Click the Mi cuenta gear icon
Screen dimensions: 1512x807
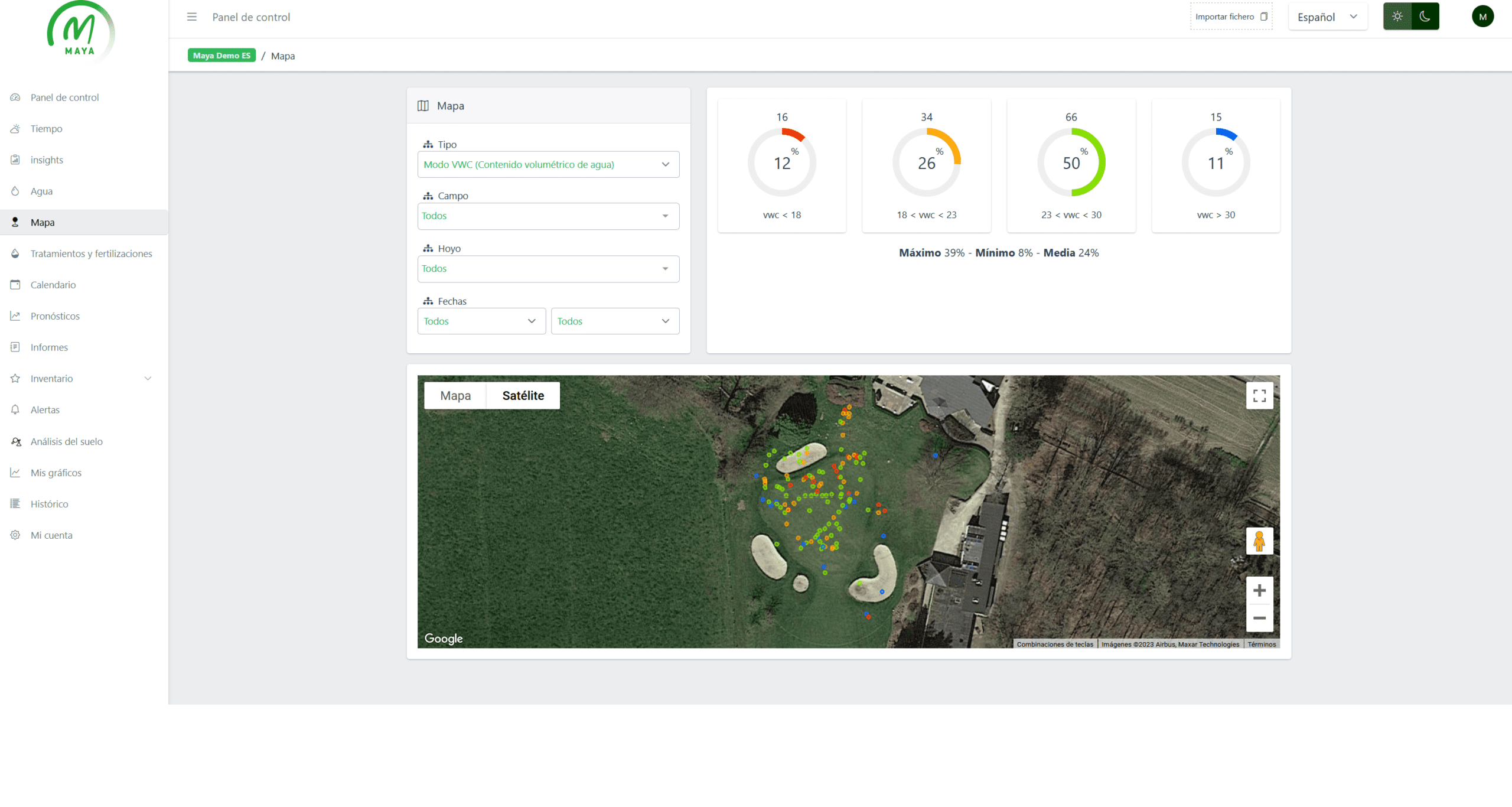point(15,536)
